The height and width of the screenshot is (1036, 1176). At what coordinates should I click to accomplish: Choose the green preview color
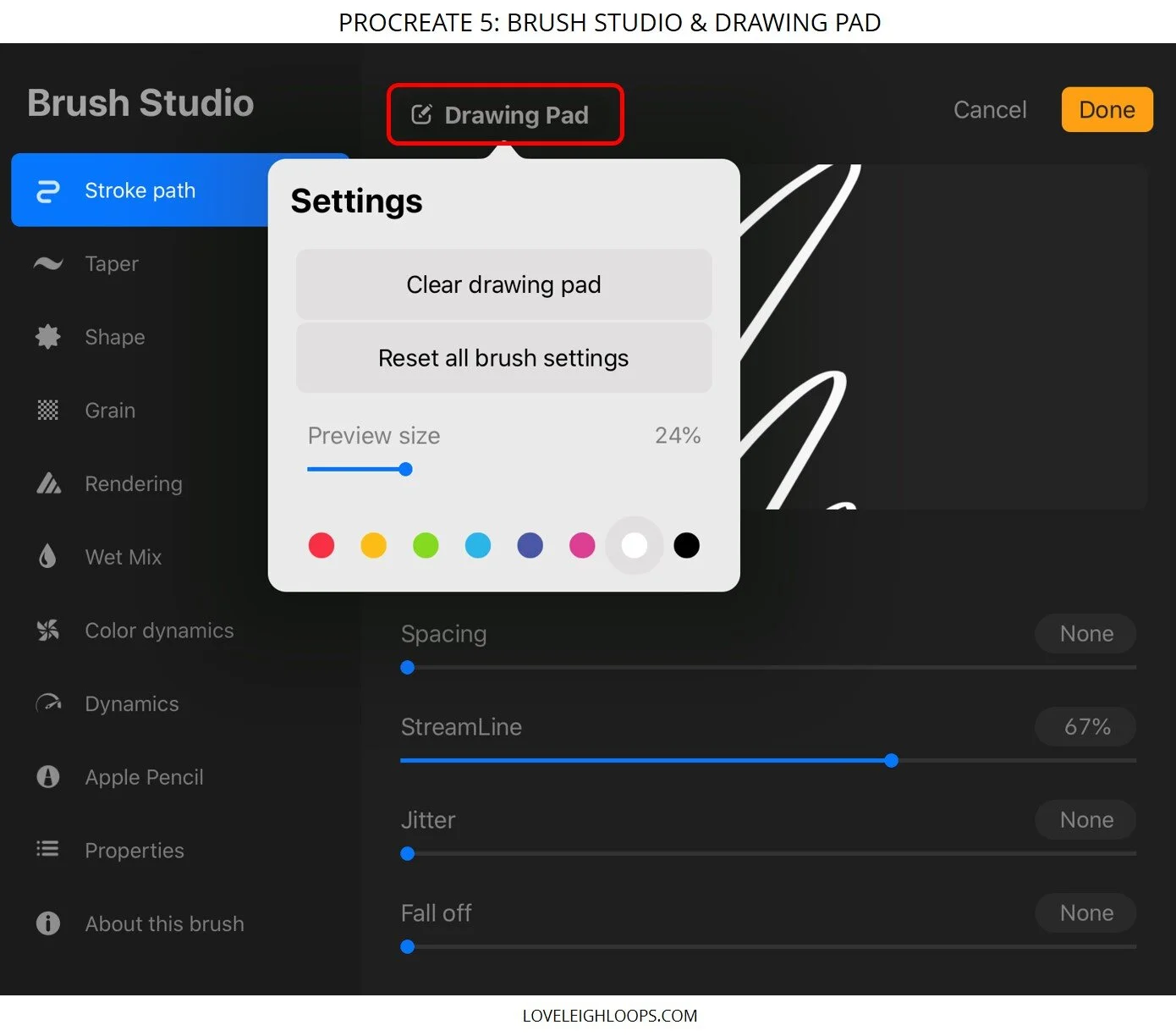pyautogui.click(x=426, y=545)
